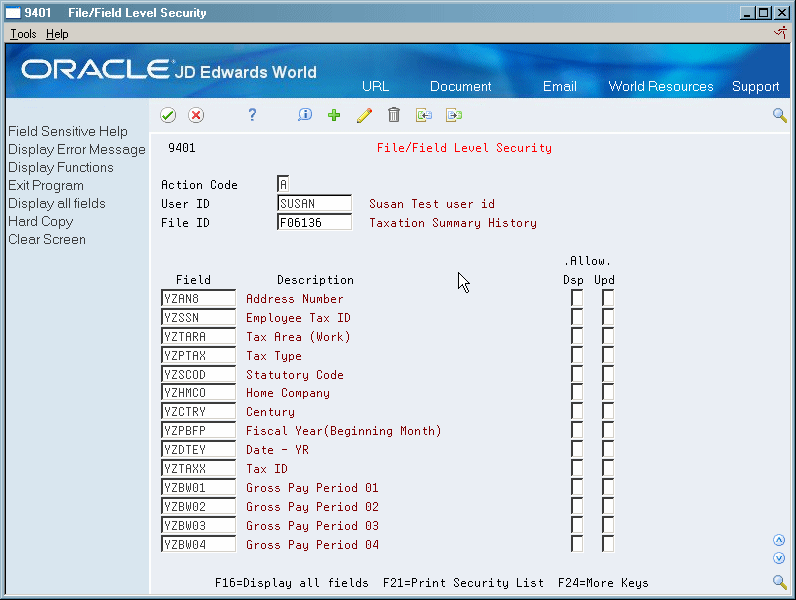
Task: Click the yellow pencil edit icon
Action: point(364,115)
